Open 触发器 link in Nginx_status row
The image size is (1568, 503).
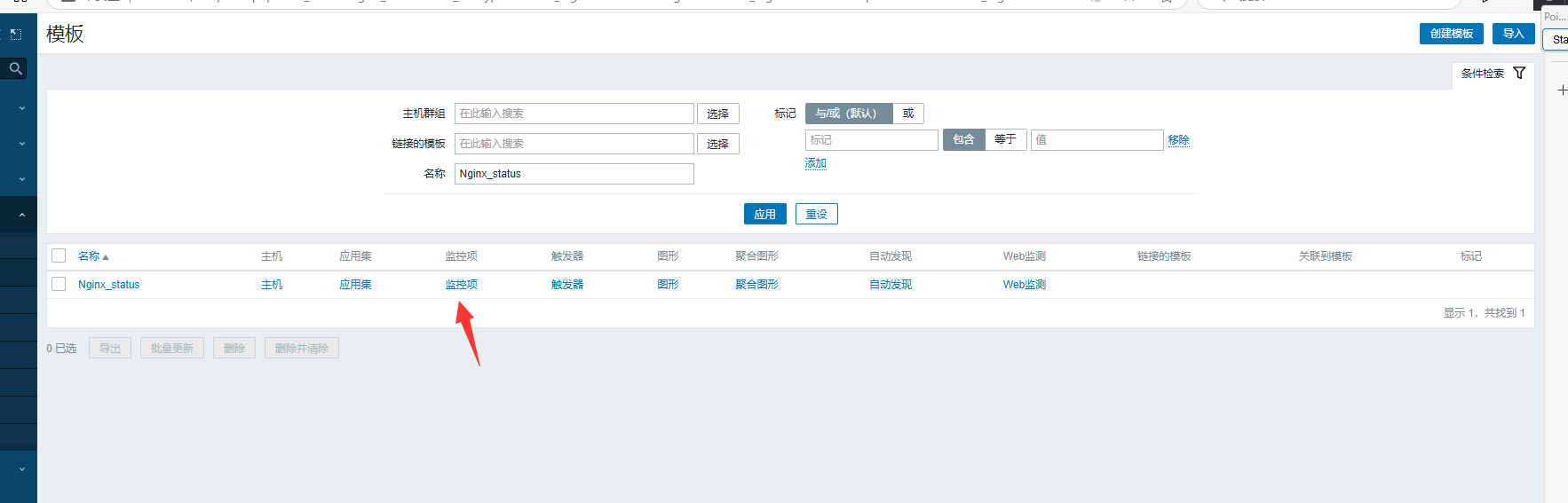[567, 285]
